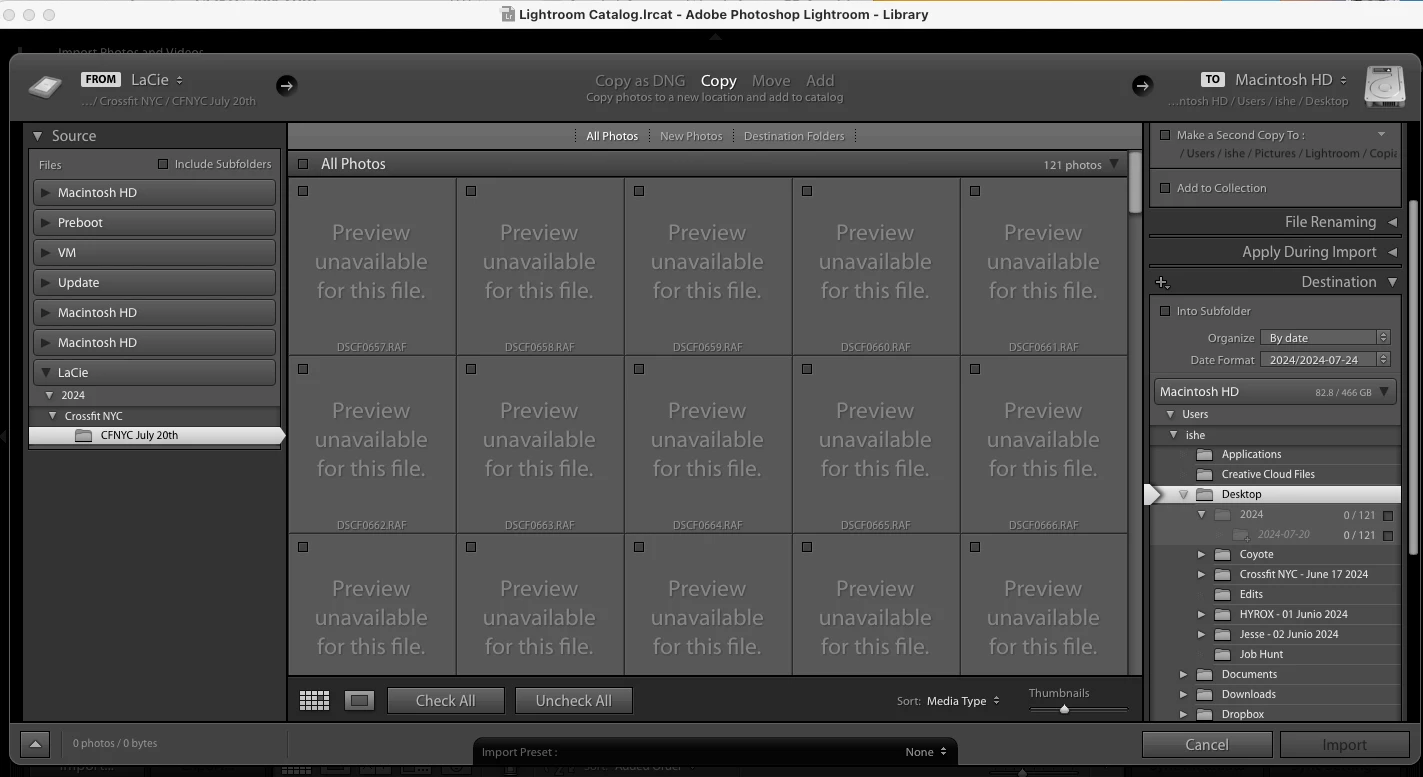Click the Cancel button
The width and height of the screenshot is (1423, 777).
[1207, 744]
